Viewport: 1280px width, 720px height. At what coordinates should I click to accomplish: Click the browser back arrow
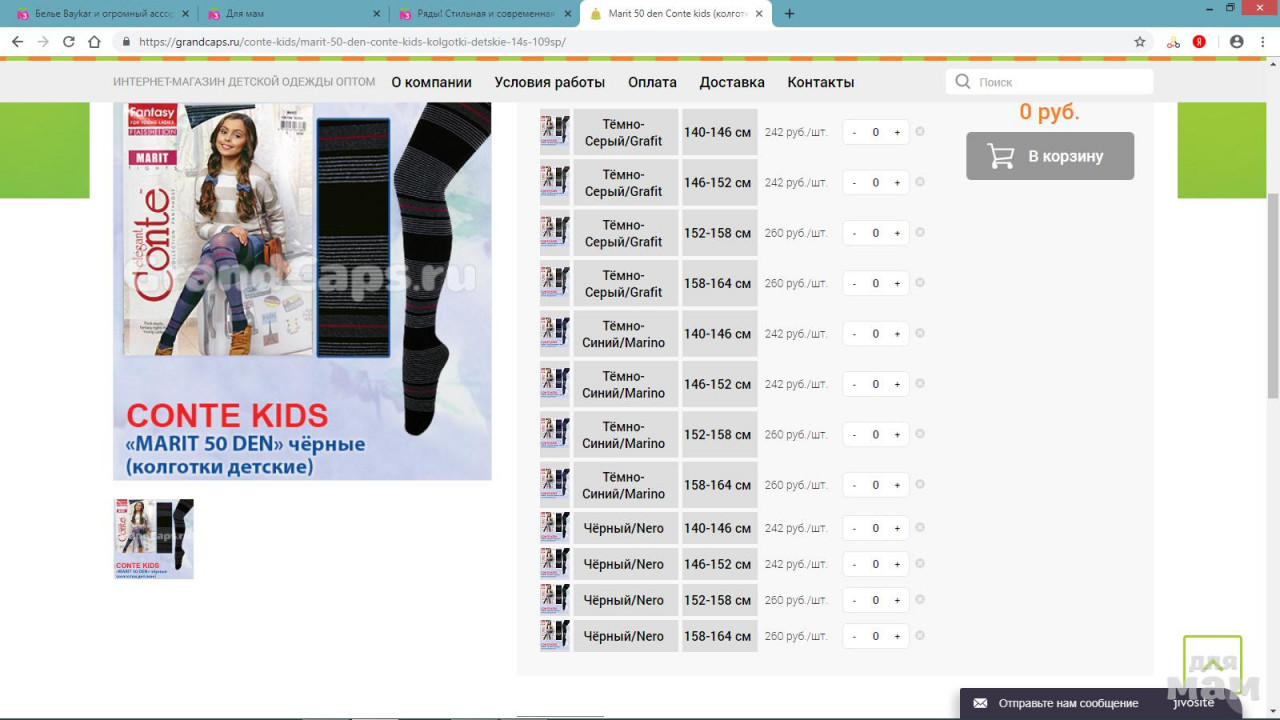[x=17, y=42]
